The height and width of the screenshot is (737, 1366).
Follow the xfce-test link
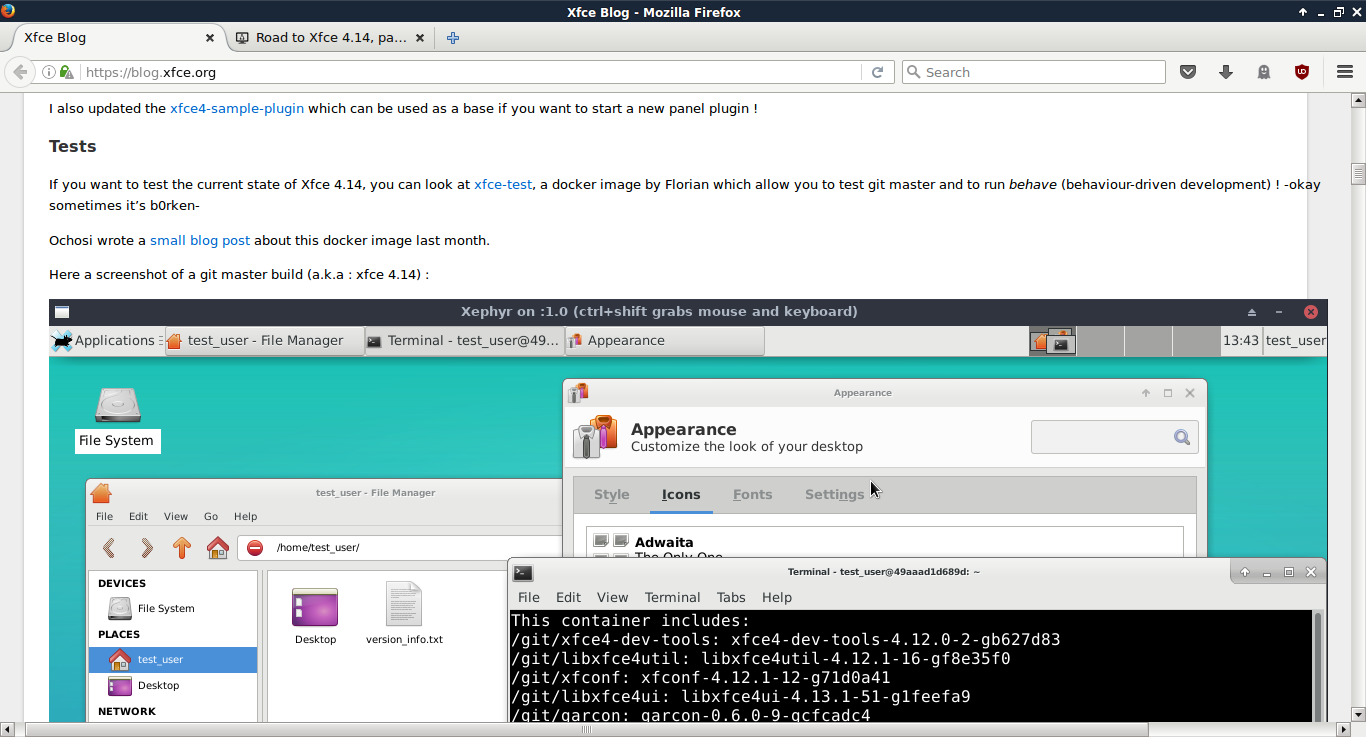(503, 184)
